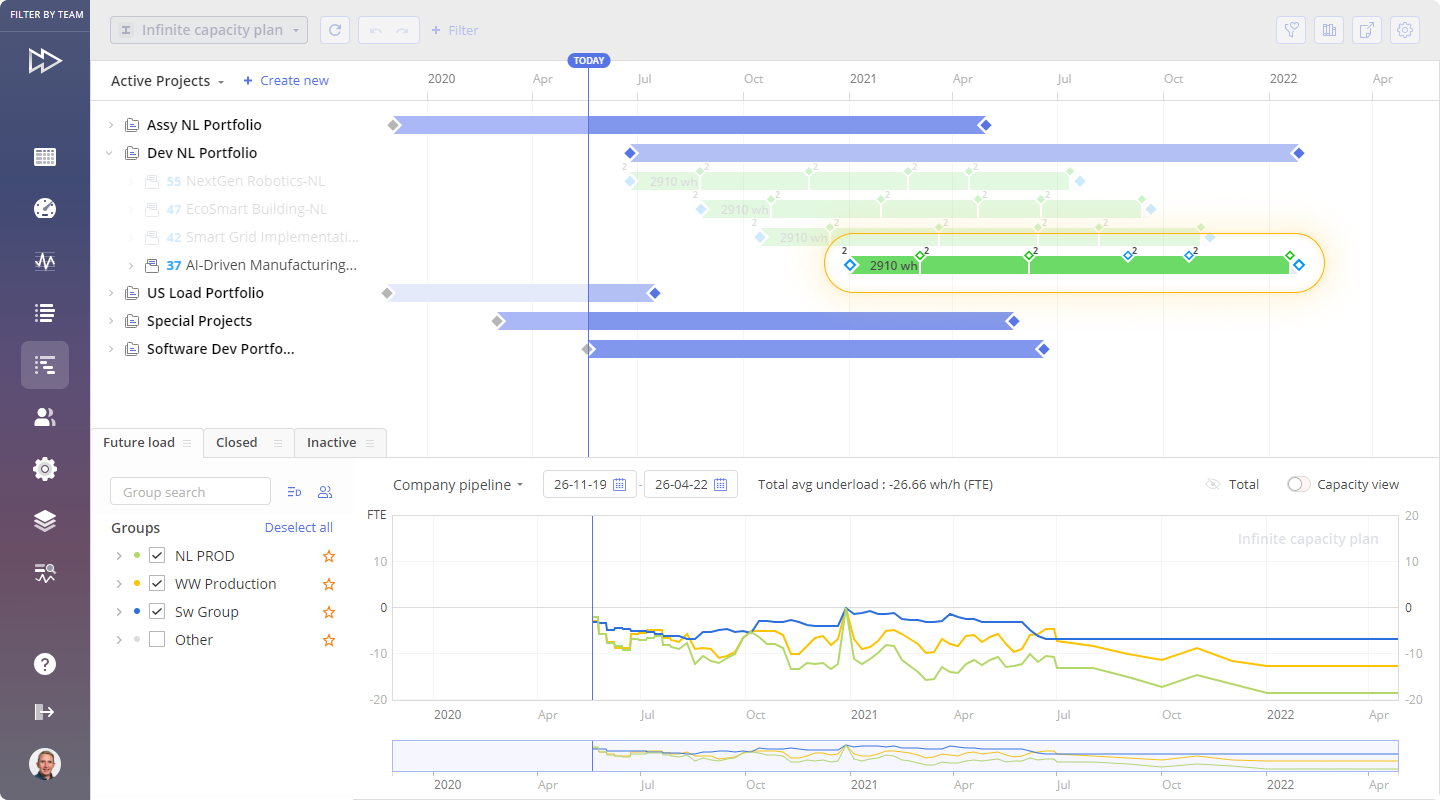Select the people icon in left sidebar
Viewport: 1440px width, 800px height.
45,417
